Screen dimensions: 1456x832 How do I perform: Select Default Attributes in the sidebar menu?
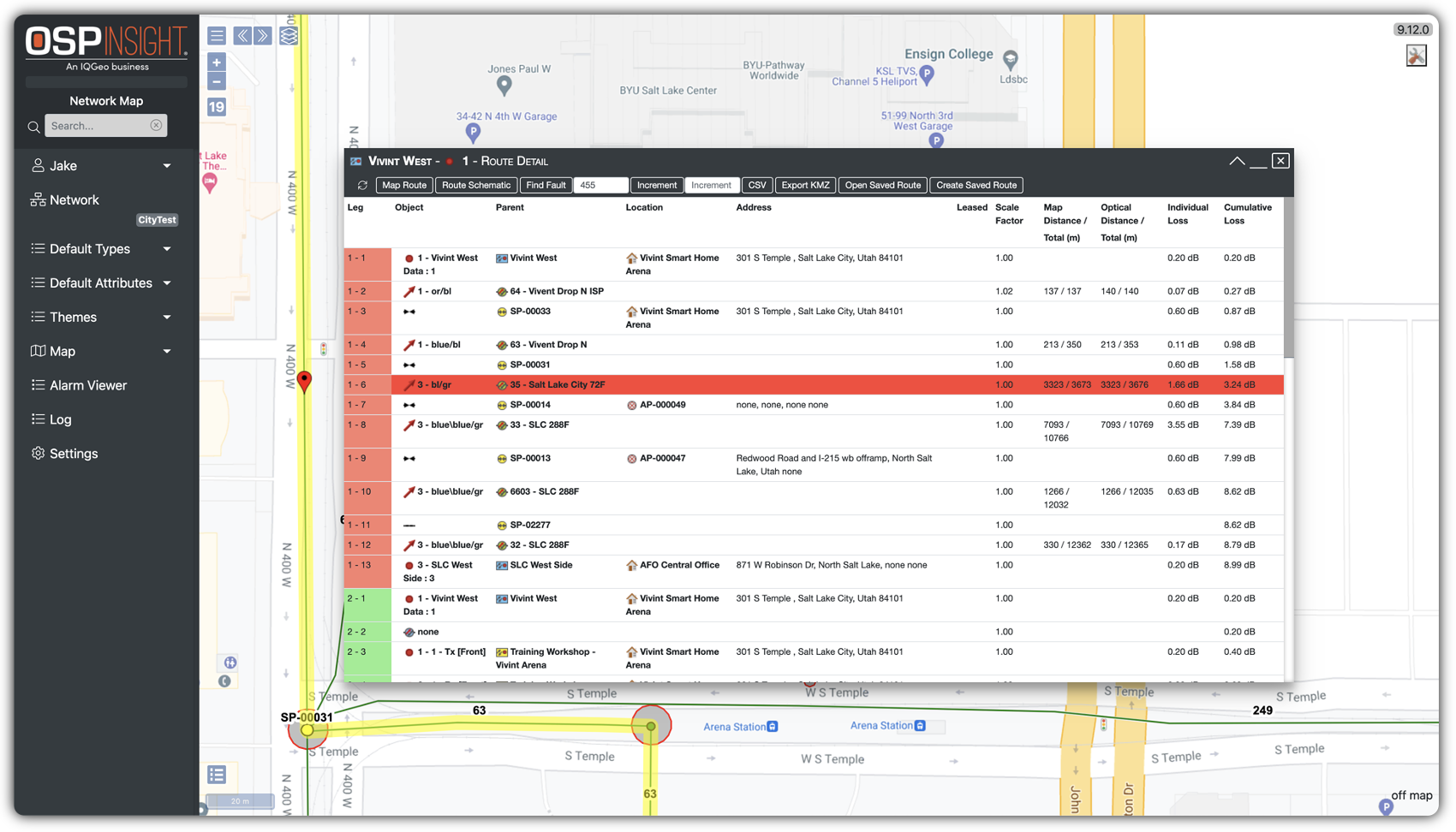tap(100, 282)
